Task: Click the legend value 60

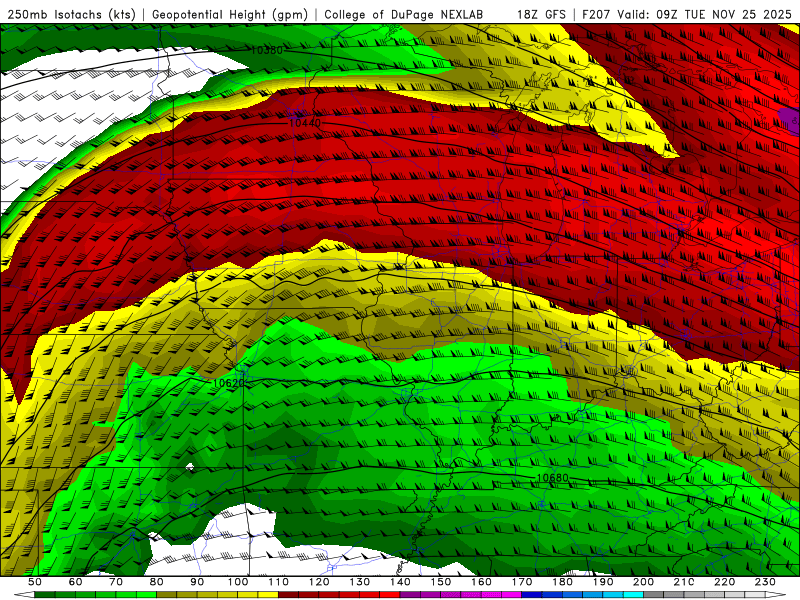Action: click(x=76, y=582)
